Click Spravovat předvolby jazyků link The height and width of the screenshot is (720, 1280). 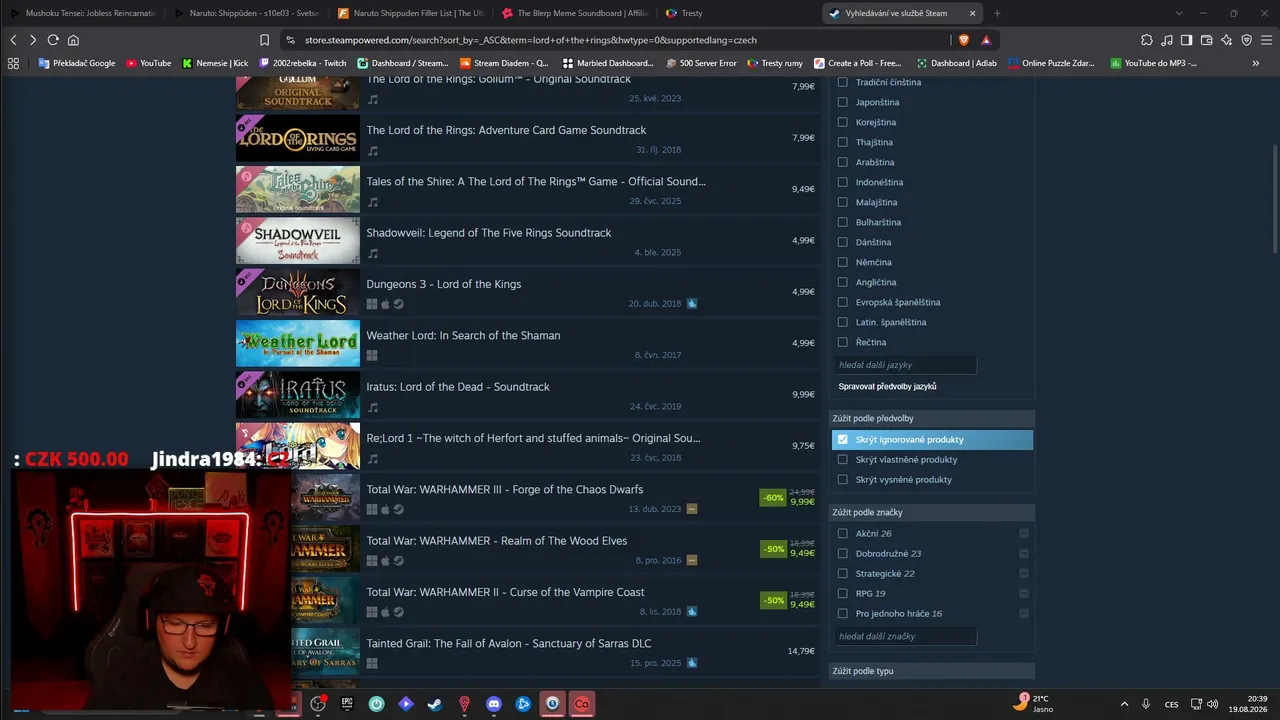[887, 386]
